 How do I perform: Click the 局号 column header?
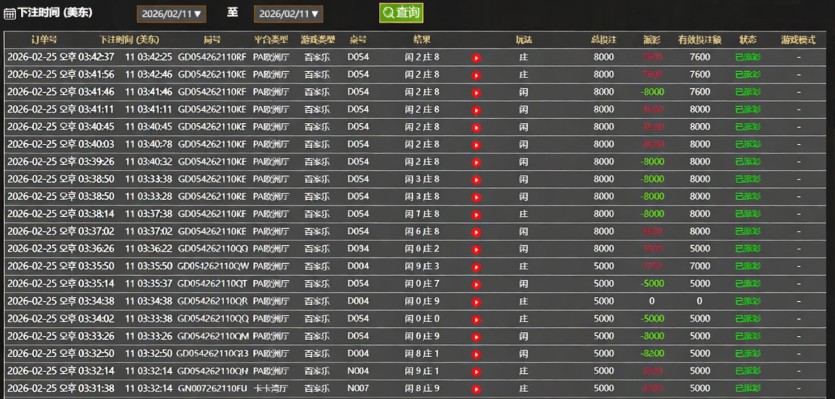[212, 40]
